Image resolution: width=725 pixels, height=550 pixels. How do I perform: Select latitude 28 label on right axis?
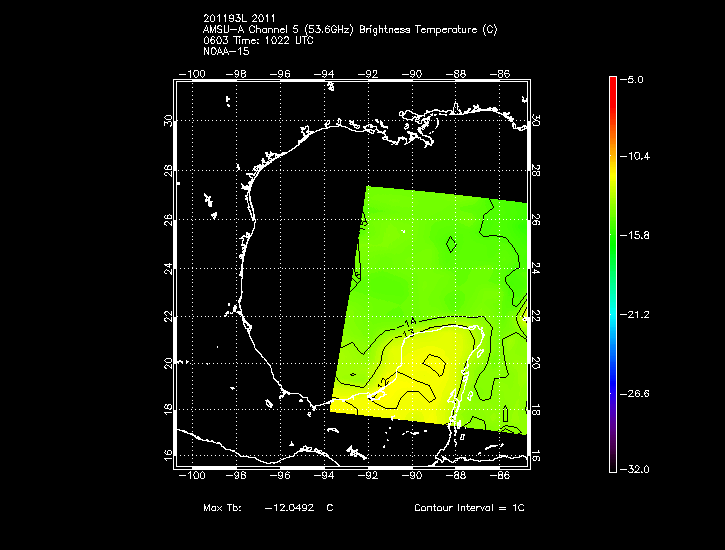(x=535, y=171)
